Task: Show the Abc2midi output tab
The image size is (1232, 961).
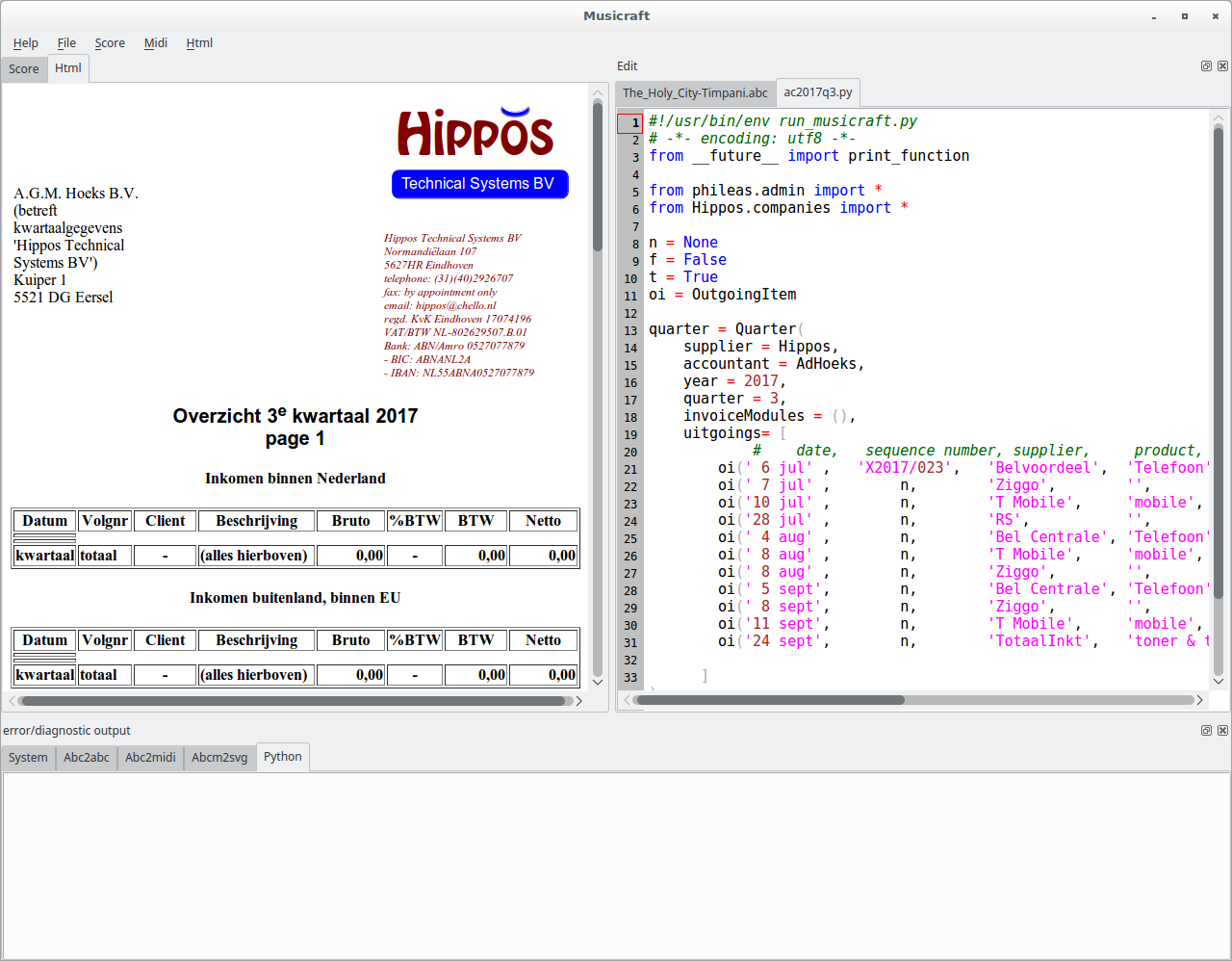Action: (x=150, y=758)
